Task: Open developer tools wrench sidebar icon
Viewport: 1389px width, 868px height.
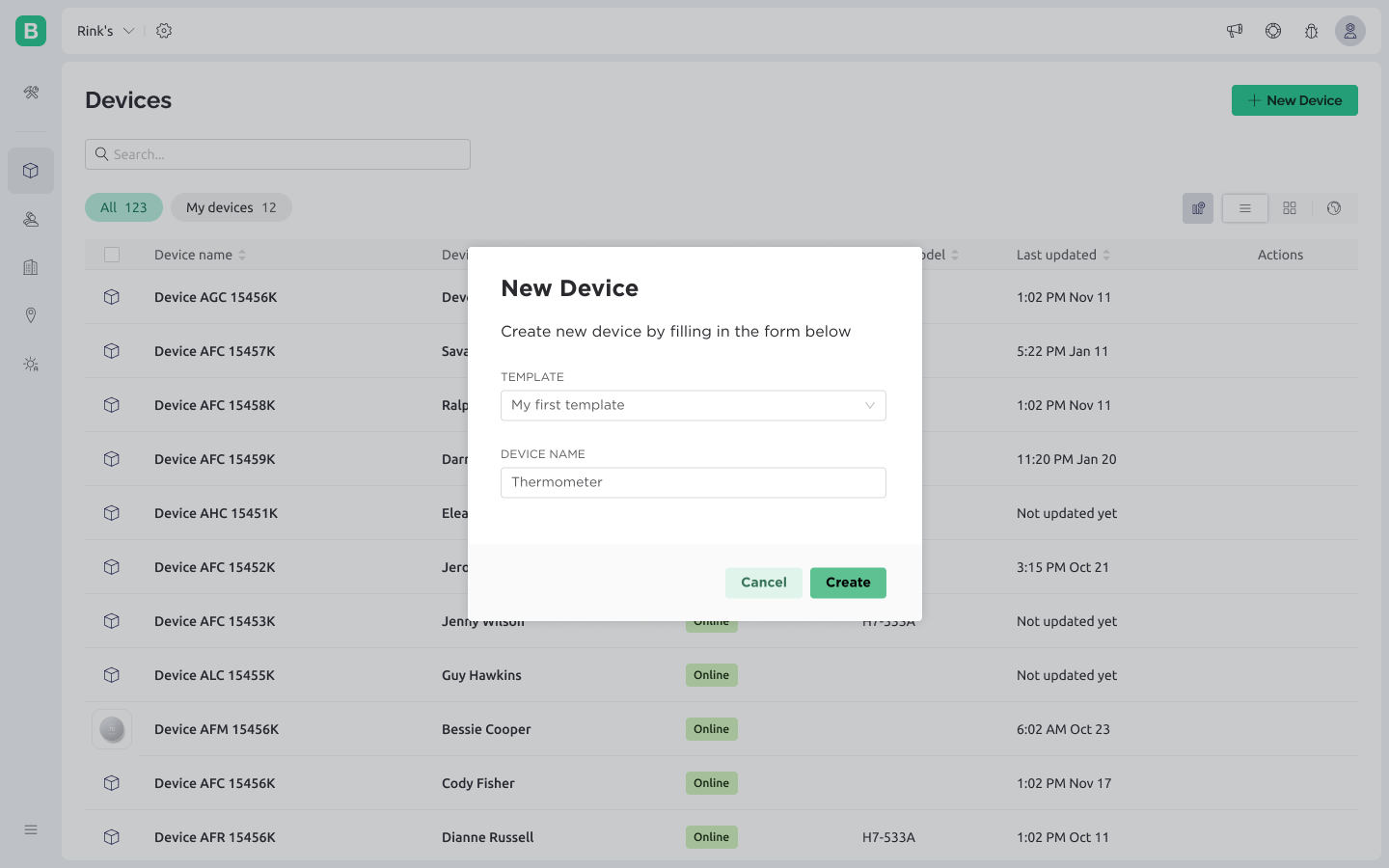Action: click(x=31, y=93)
